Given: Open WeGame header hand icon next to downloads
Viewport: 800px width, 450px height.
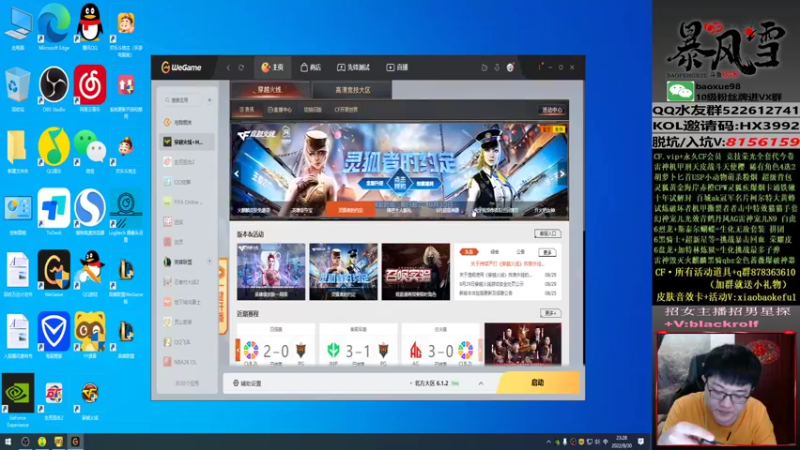Looking at the screenshot, I should point(484,67).
